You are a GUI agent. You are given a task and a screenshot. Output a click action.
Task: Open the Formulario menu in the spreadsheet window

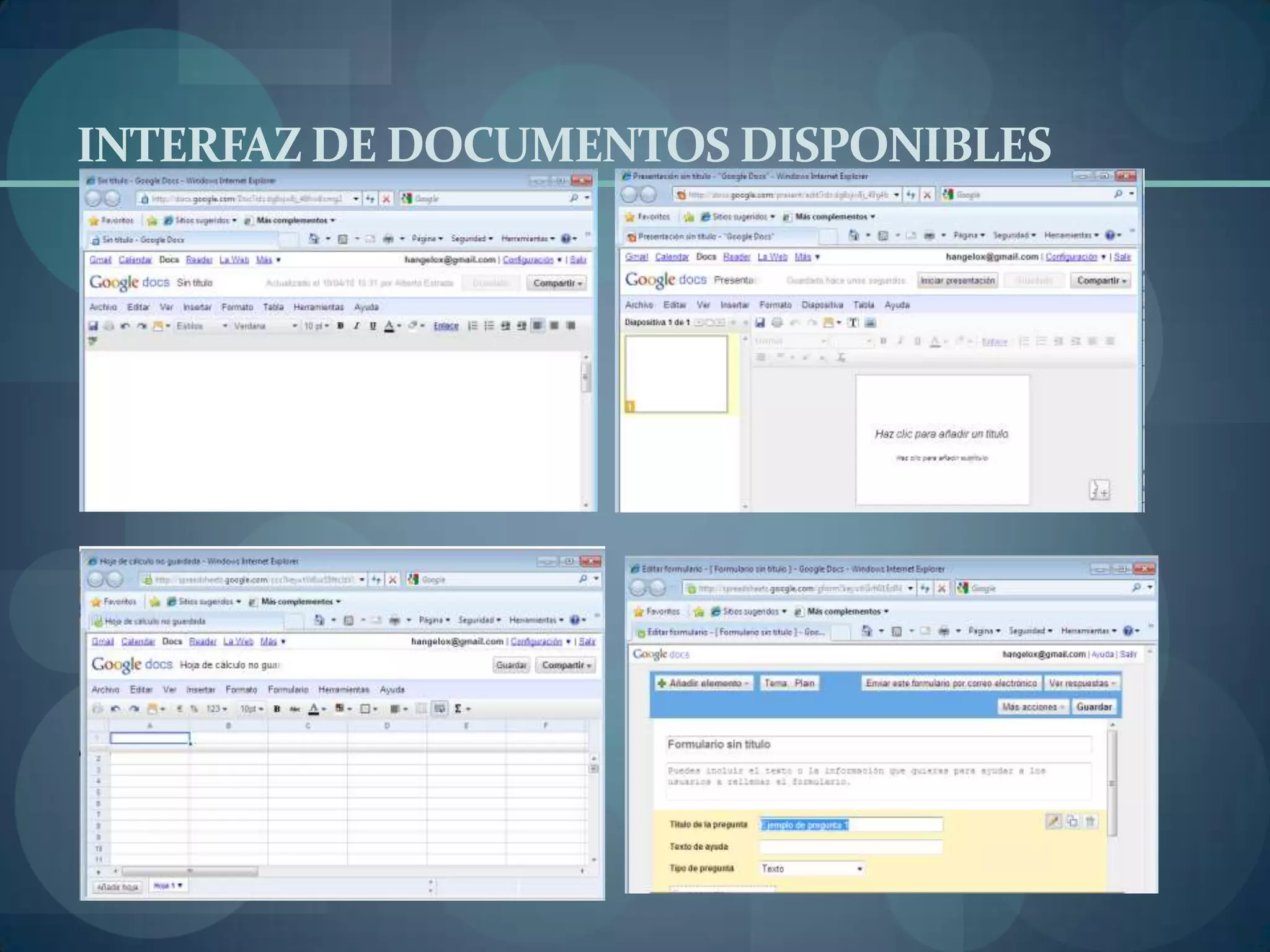click(x=288, y=689)
